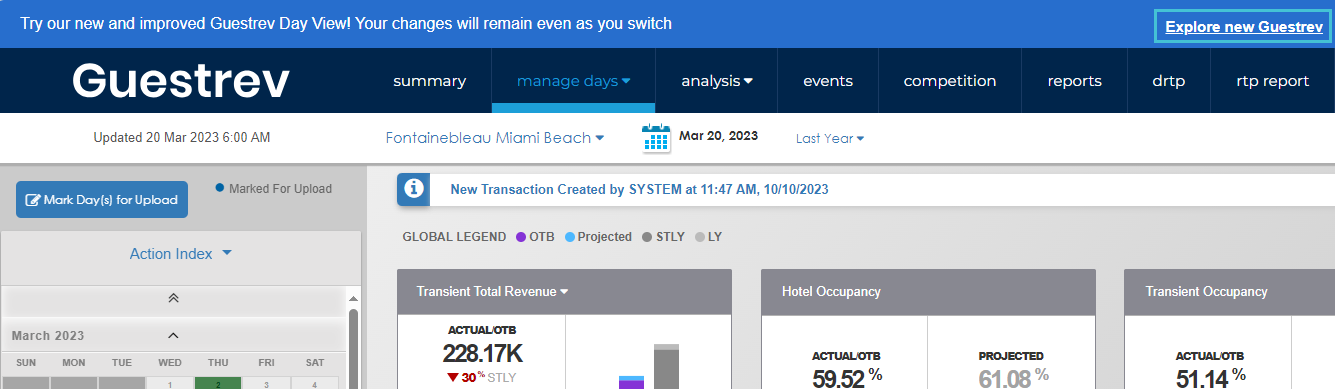Screen dimensions: 1335x389
Task: Open Fontainebleau Miami Beach property dropdown
Action: [x=495, y=138]
